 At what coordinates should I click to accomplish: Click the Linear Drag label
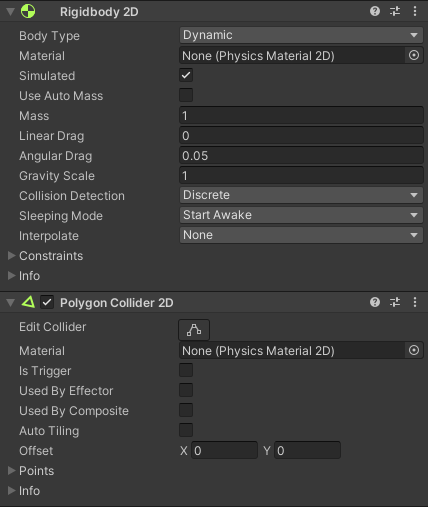(52, 136)
